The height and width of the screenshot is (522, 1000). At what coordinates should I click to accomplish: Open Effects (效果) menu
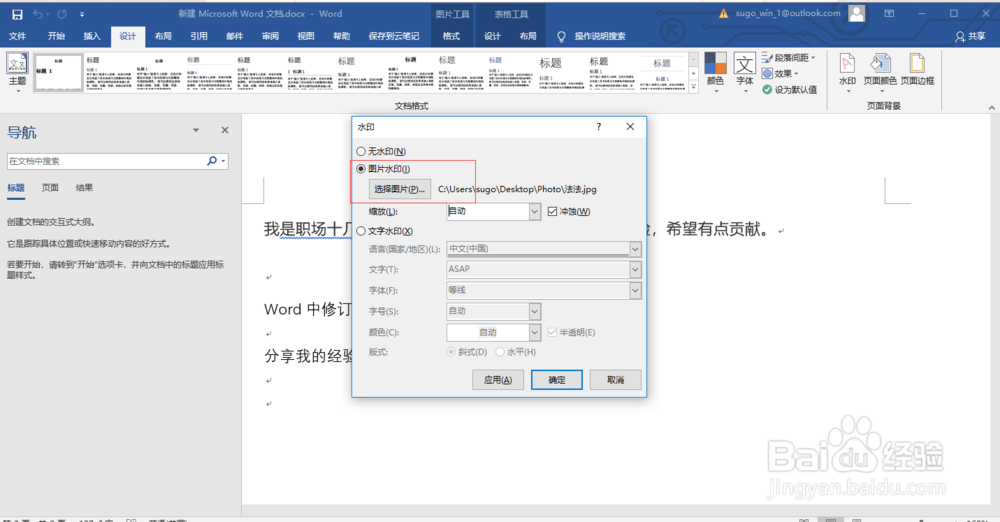pyautogui.click(x=781, y=73)
